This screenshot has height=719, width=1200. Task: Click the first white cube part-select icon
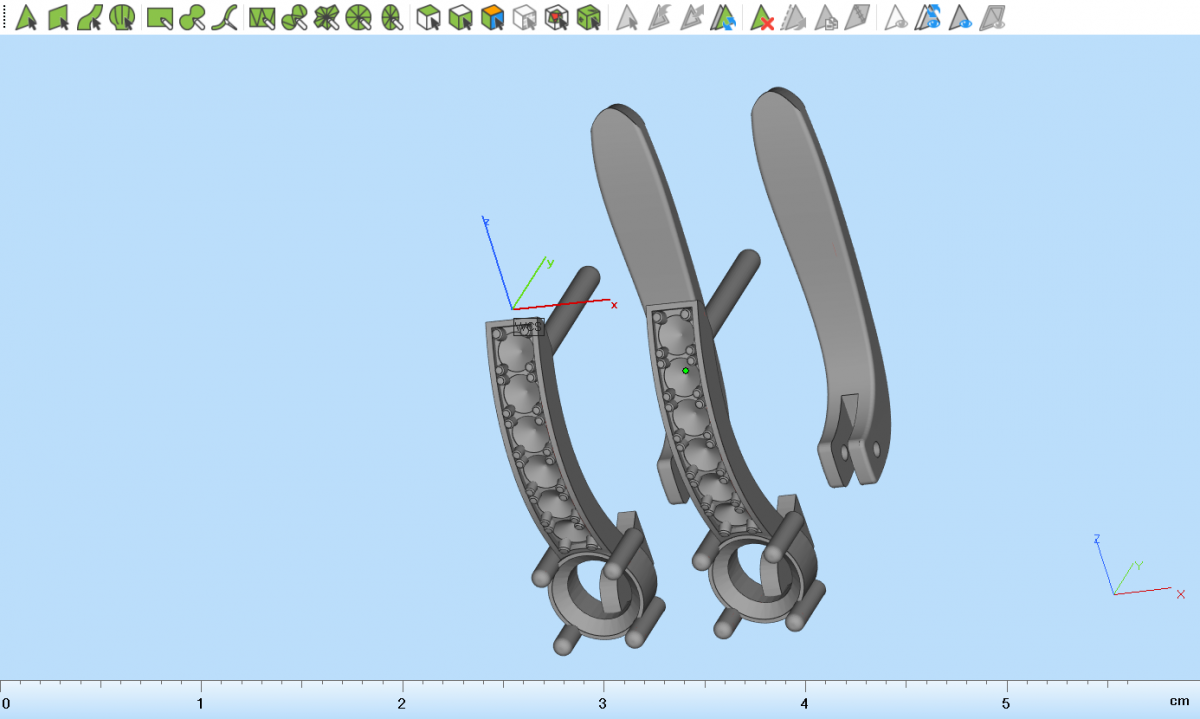pos(428,17)
